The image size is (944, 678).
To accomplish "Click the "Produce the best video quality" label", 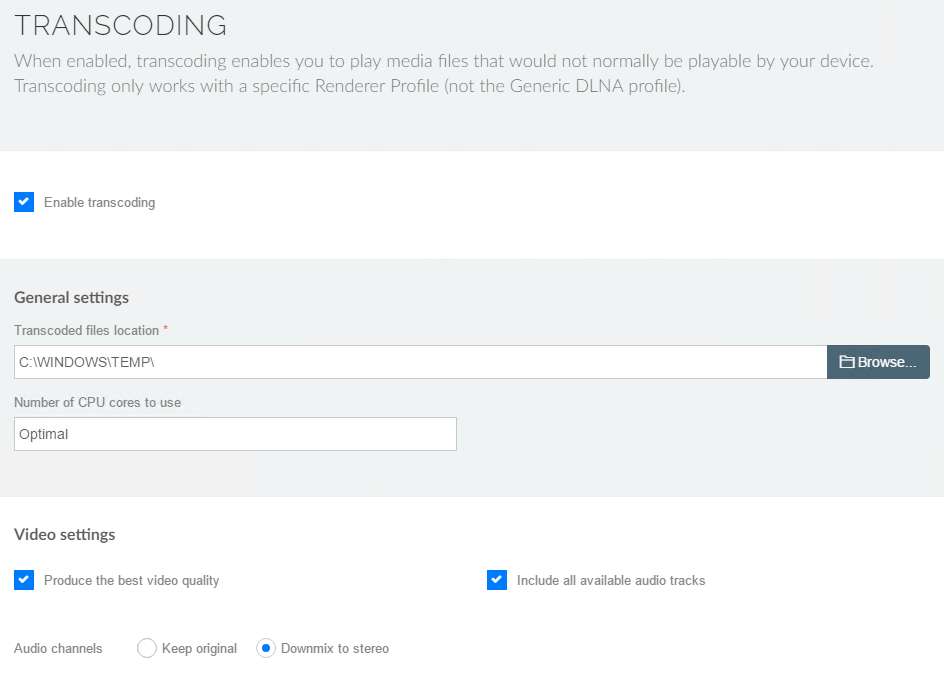I will pyautogui.click(x=131, y=580).
